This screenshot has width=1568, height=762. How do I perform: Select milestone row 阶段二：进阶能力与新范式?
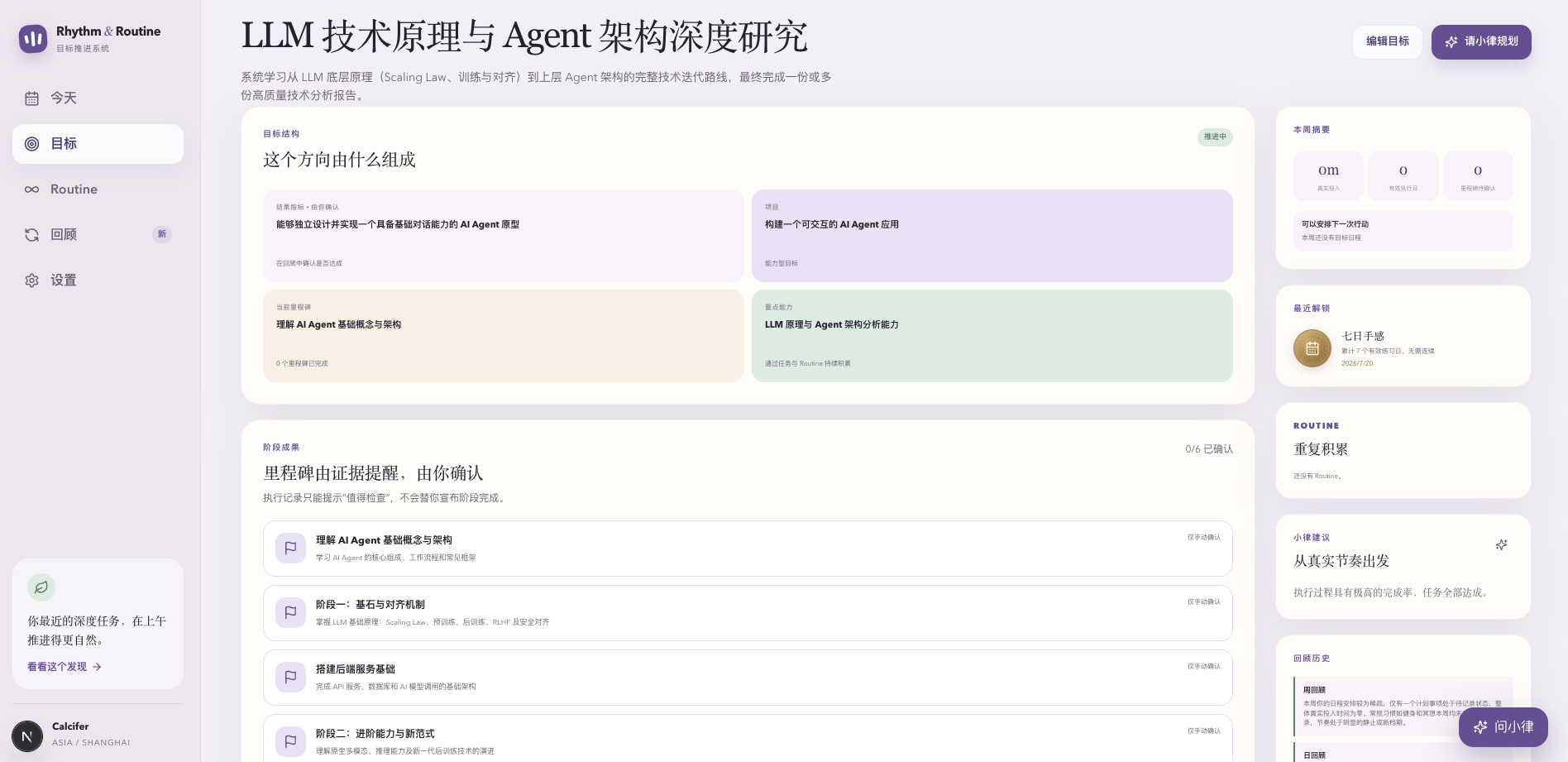point(748,738)
